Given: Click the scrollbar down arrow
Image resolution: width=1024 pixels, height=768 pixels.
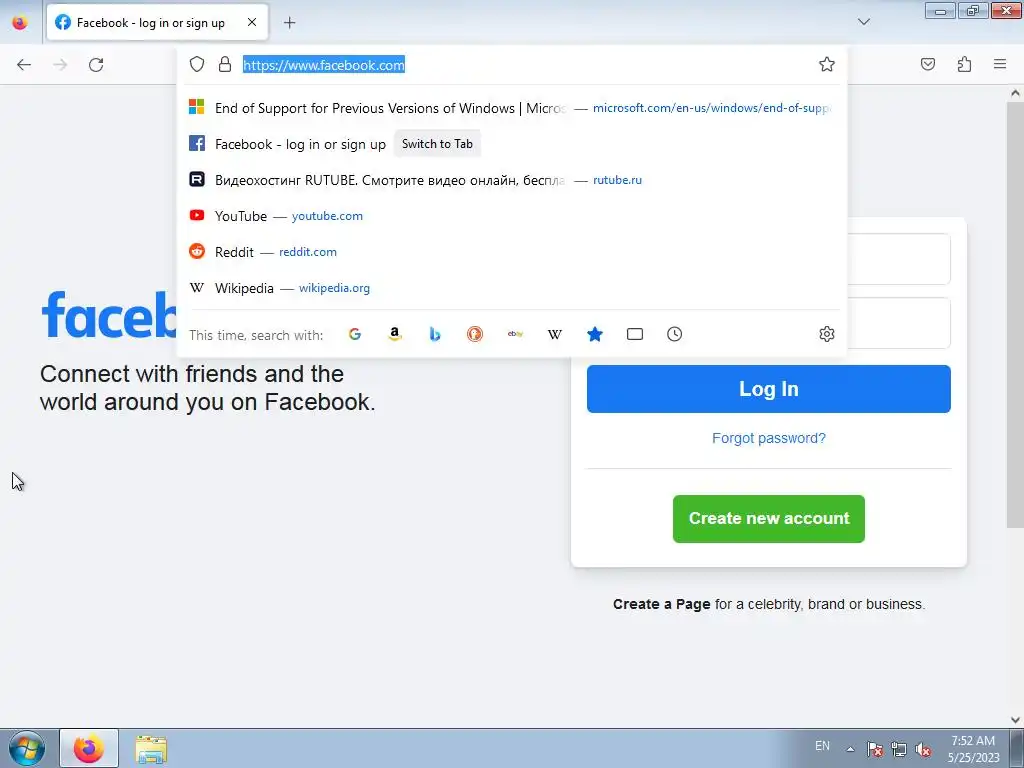Looking at the screenshot, I should pyautogui.click(x=1015, y=720).
